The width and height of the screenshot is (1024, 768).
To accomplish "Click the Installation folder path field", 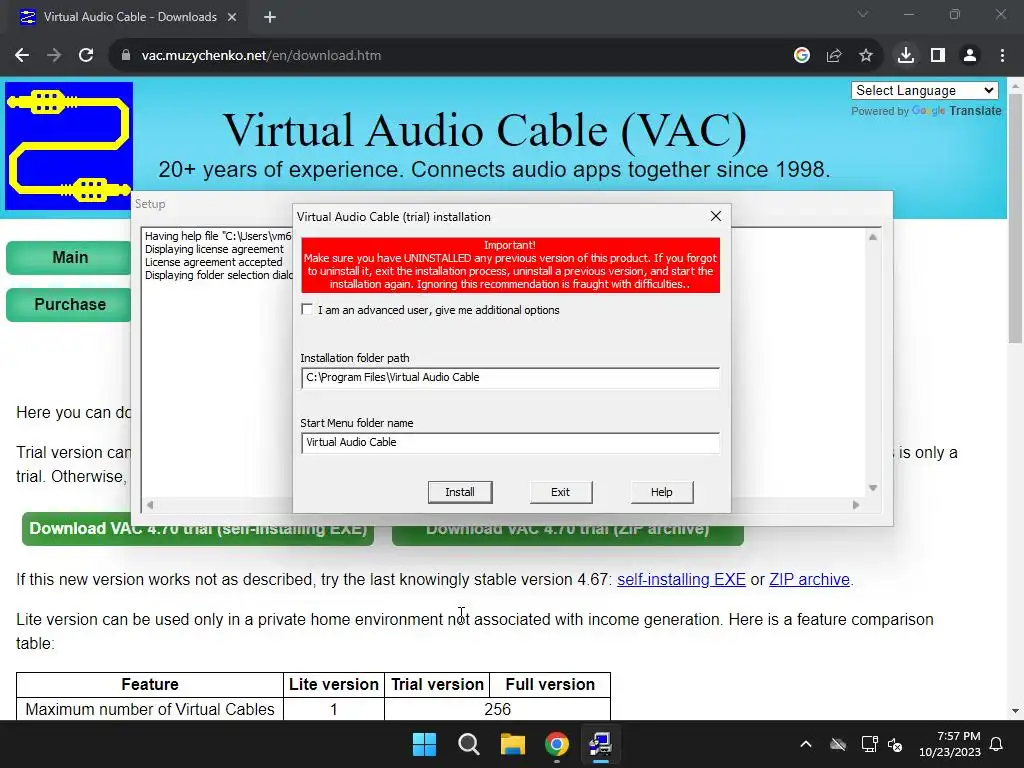I will pyautogui.click(x=510, y=377).
